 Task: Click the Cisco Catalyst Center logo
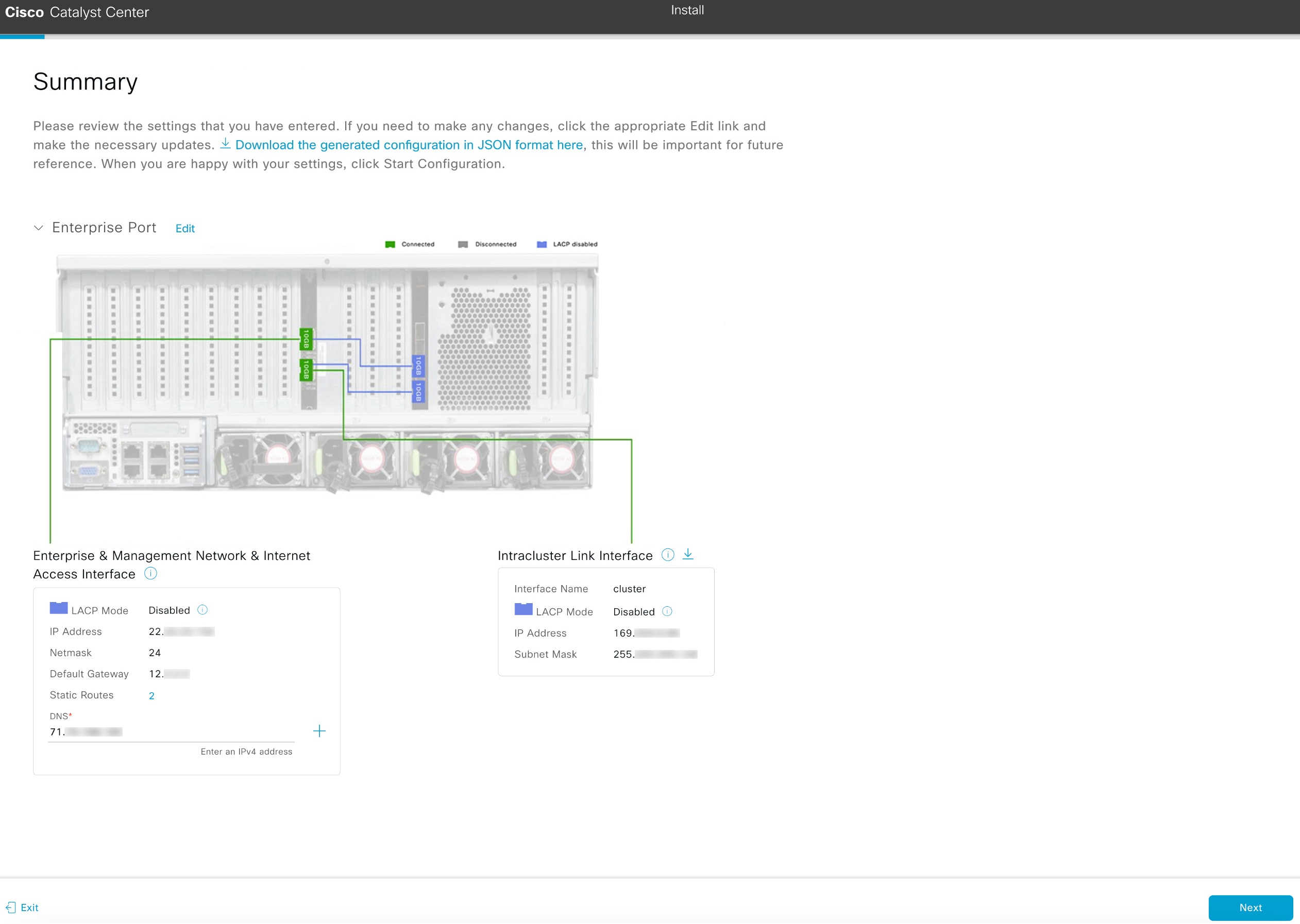pos(77,11)
